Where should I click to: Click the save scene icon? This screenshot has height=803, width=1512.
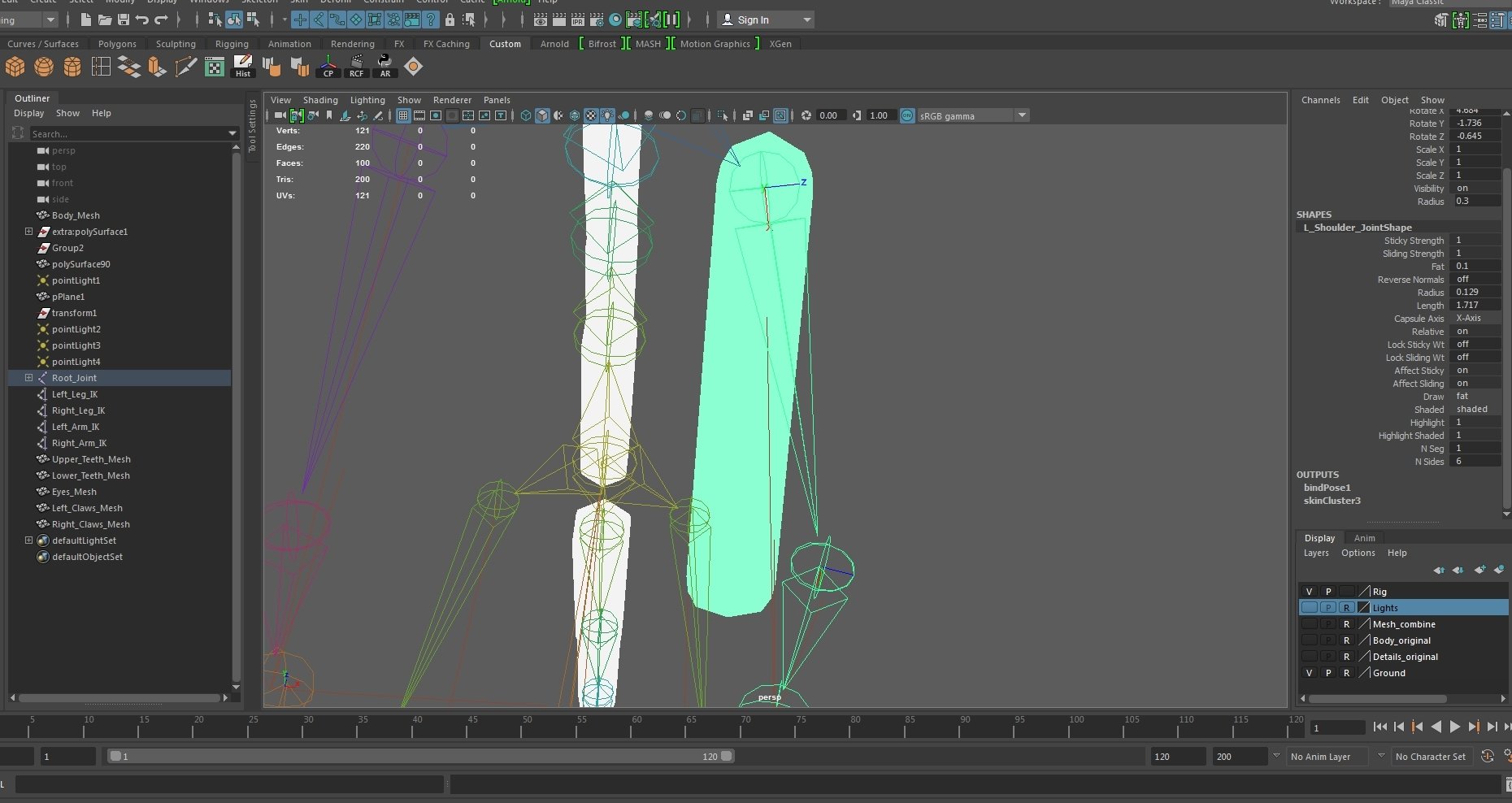point(124,20)
